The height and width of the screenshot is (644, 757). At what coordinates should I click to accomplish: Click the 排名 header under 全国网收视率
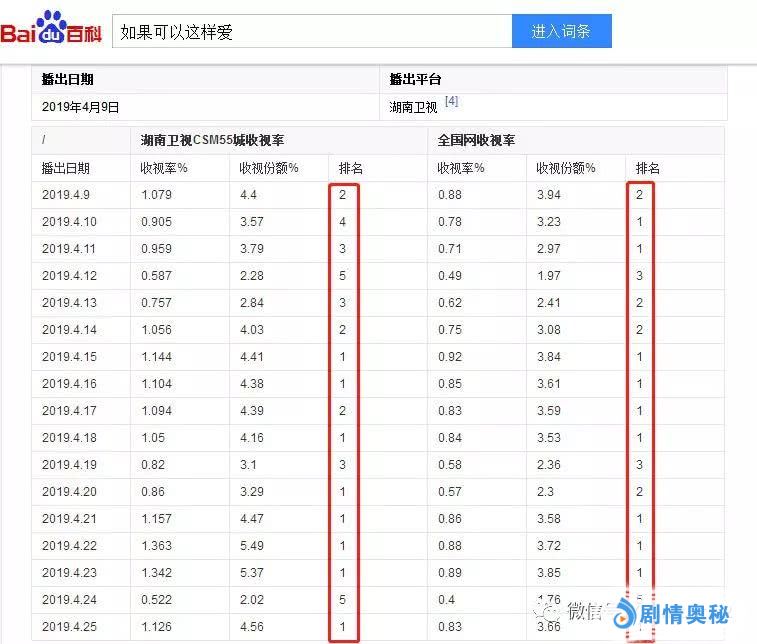647,168
